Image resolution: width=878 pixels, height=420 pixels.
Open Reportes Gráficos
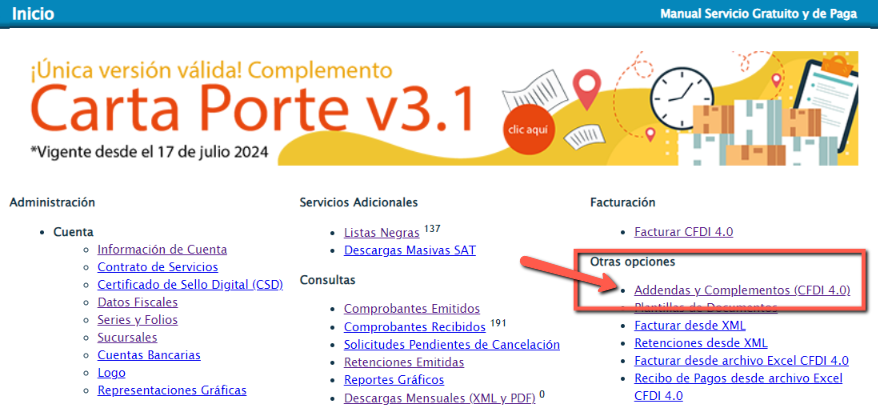394,380
